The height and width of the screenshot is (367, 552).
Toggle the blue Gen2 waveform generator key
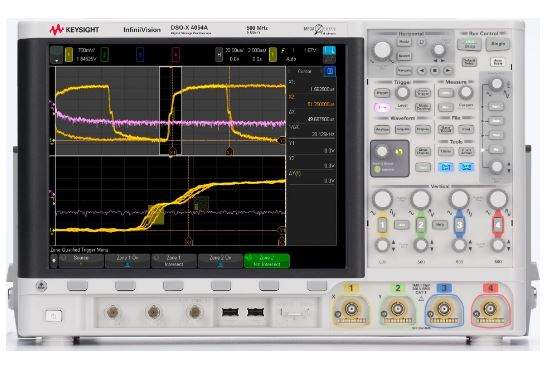466,167
